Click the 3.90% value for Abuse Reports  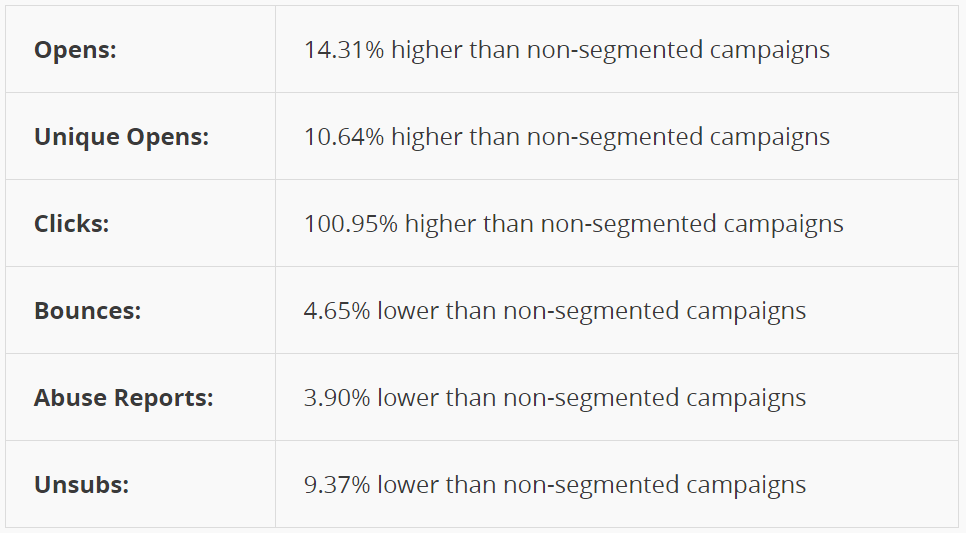click(x=337, y=398)
